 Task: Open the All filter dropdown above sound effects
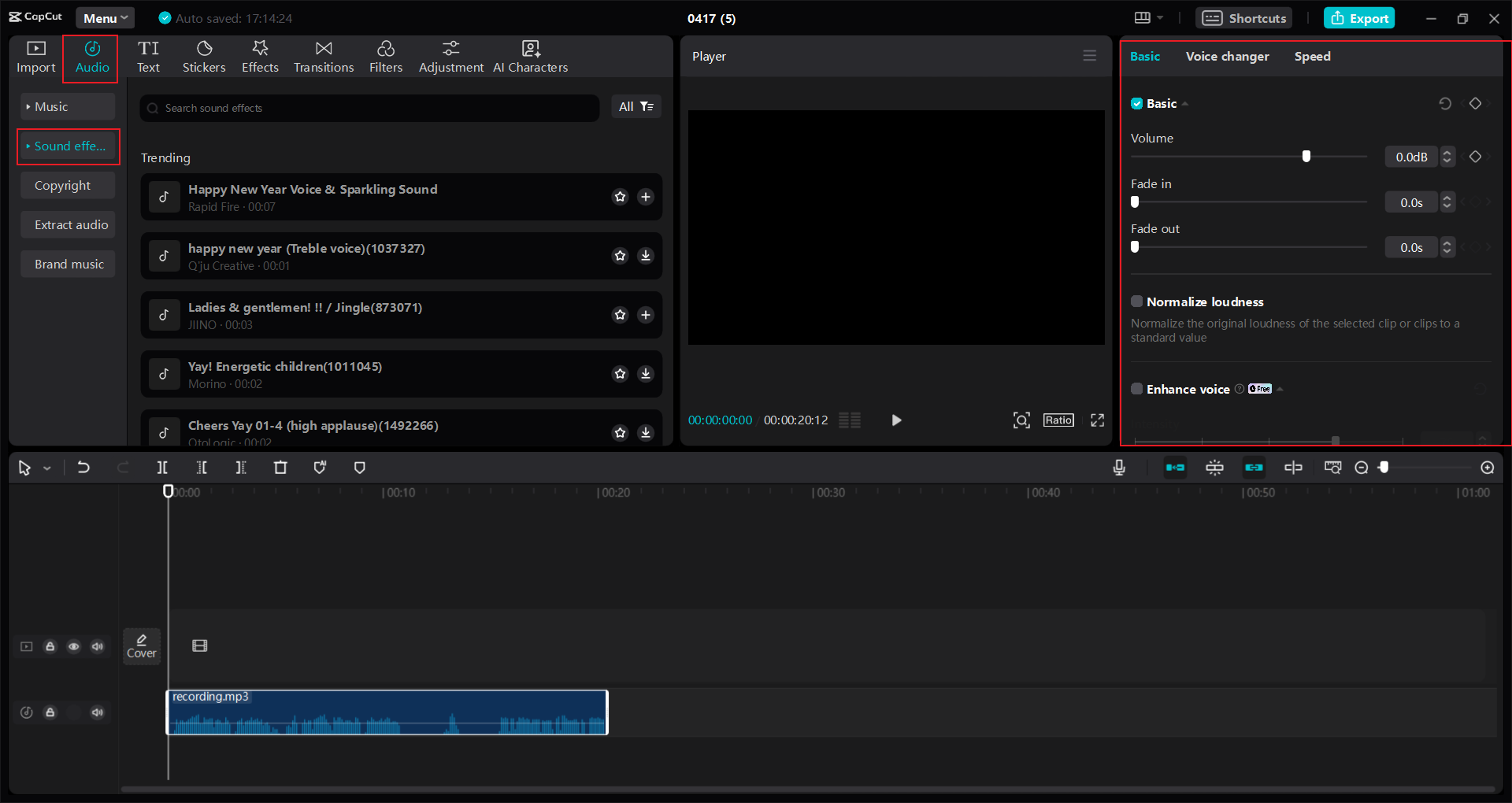[x=636, y=106]
